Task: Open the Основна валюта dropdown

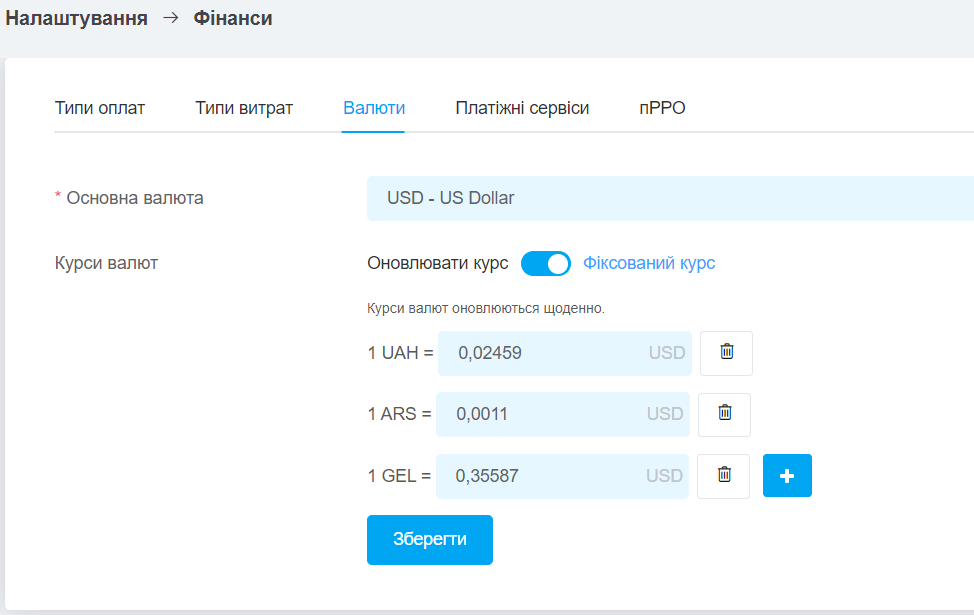Action: coord(670,198)
